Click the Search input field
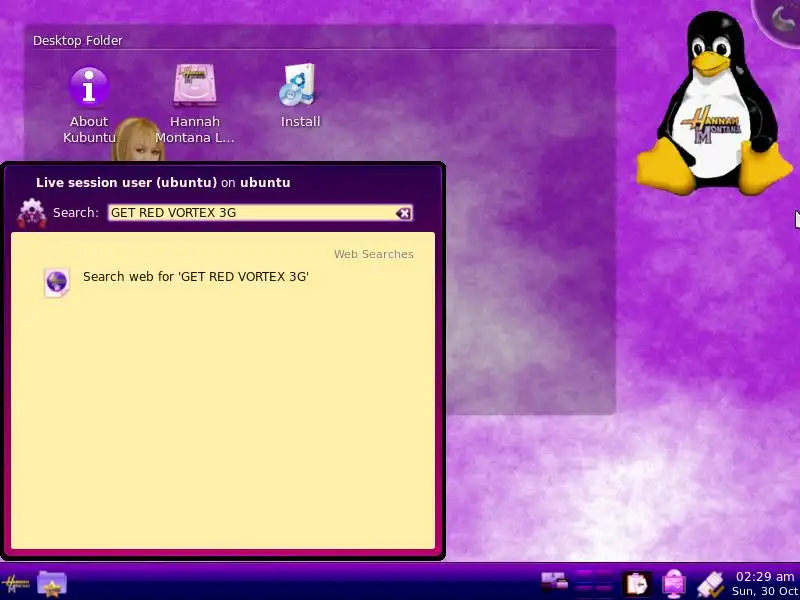This screenshot has width=800, height=600. click(260, 213)
